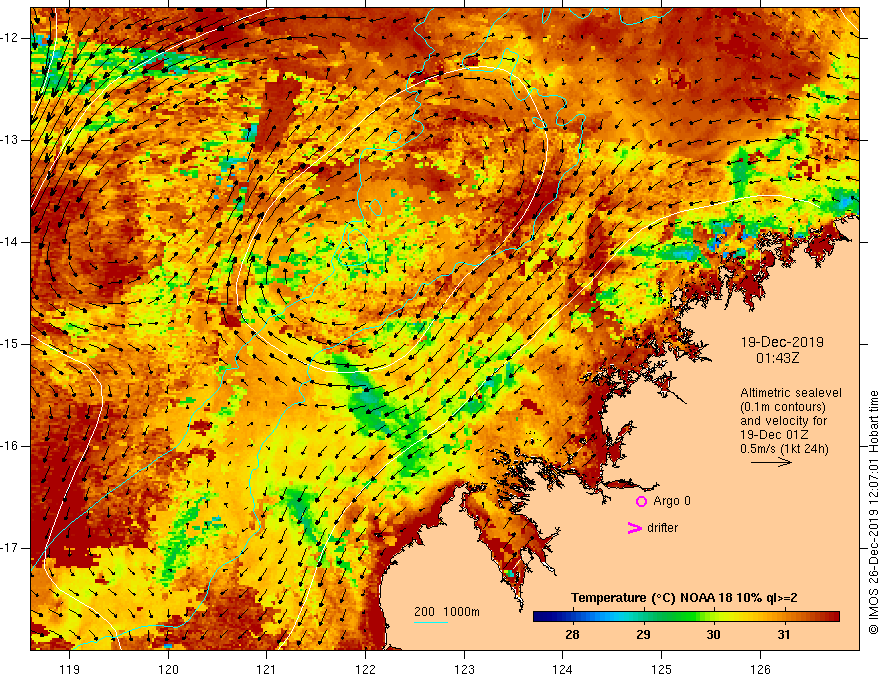880x680 pixels.
Task: Click the "(0.1m contours)" text
Action: click(x=783, y=407)
